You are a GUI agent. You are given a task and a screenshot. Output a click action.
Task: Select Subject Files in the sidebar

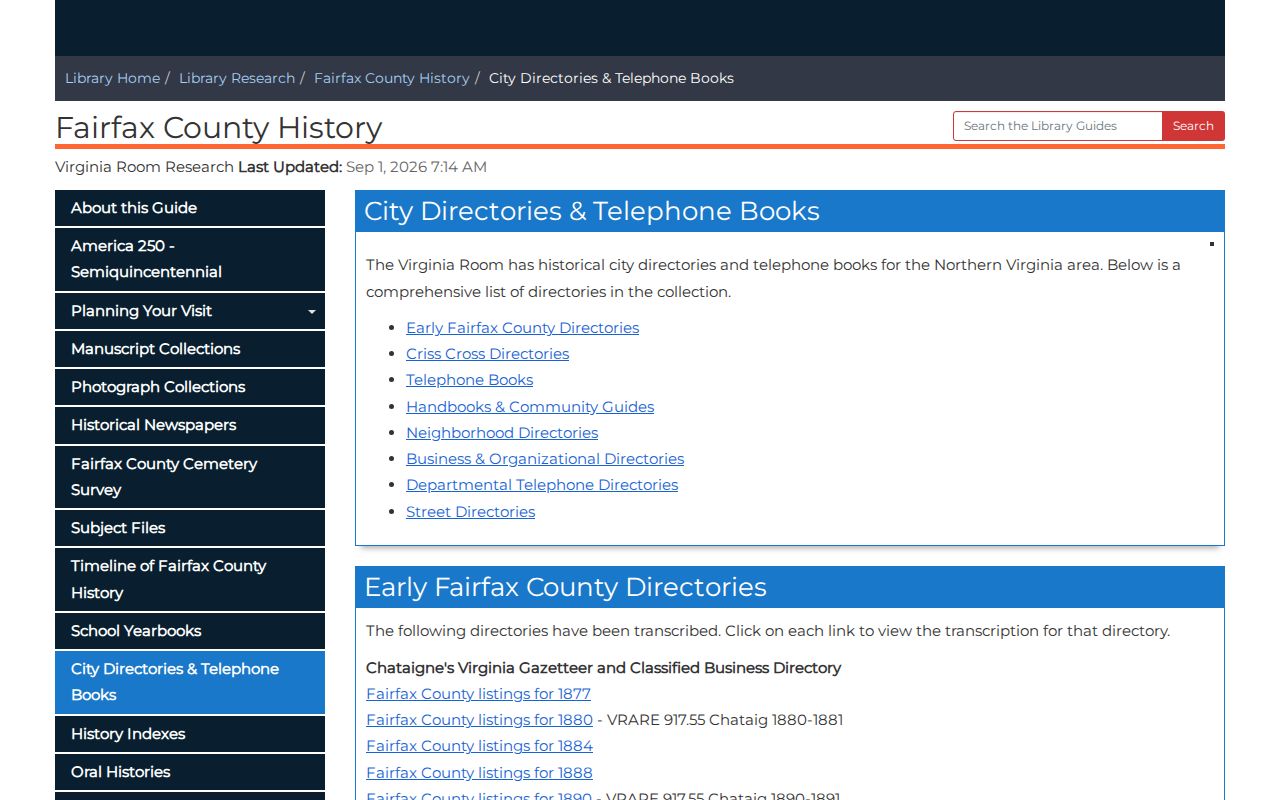(x=190, y=528)
